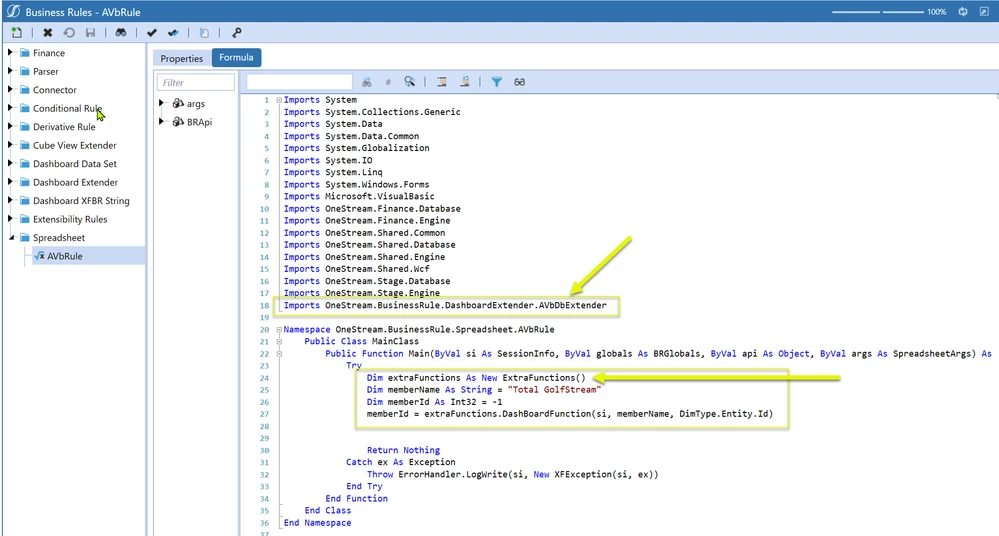Image resolution: width=999 pixels, height=536 pixels.
Task: Click the outdent/format icon in formula toolbar
Action: click(x=465, y=82)
